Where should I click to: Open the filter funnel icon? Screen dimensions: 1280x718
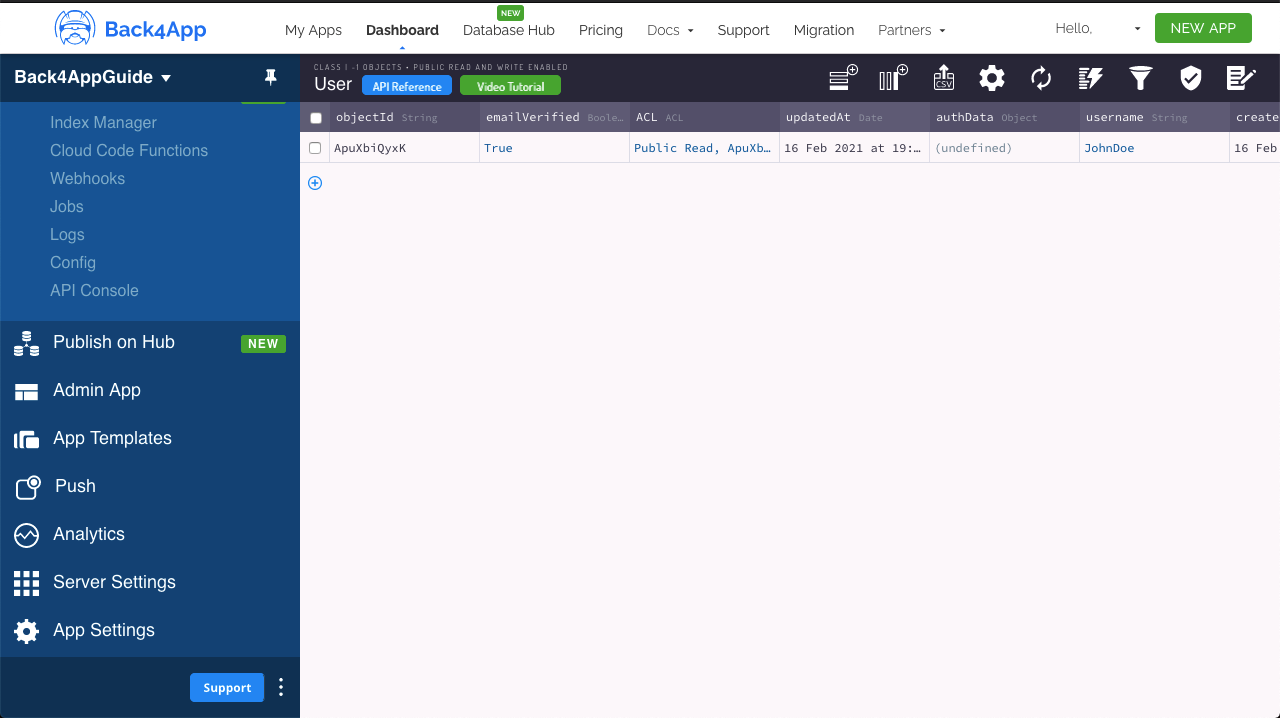pos(1141,78)
